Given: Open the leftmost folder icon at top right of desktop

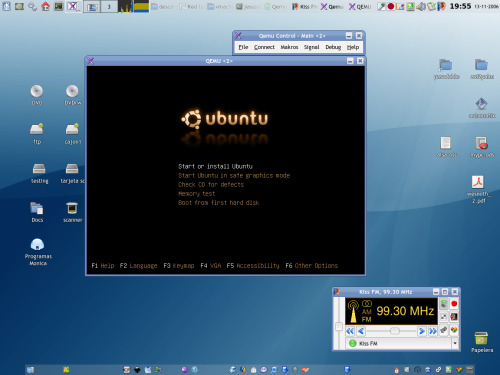Looking at the screenshot, I should [446, 68].
